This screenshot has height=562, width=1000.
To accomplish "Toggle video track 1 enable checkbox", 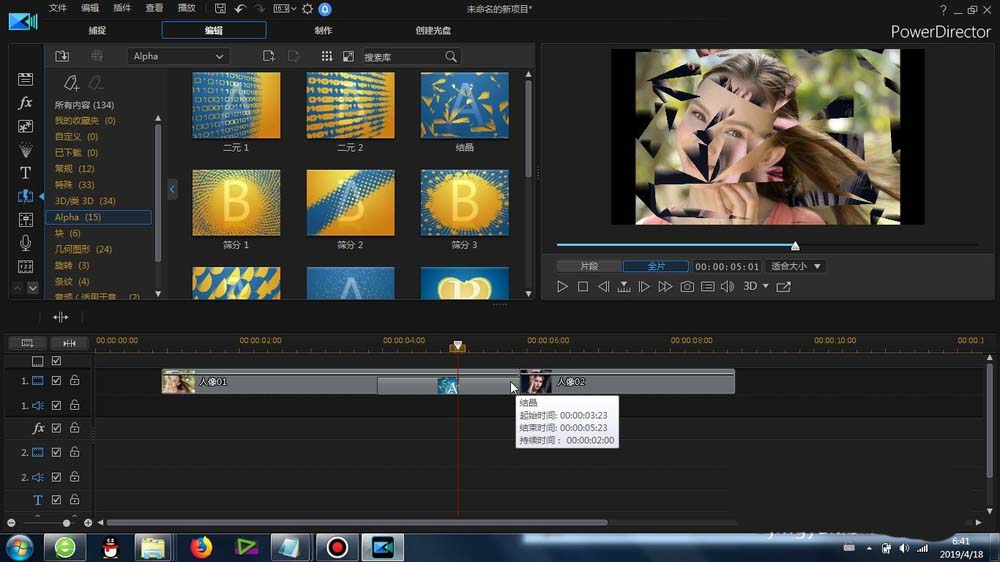I will coord(56,380).
